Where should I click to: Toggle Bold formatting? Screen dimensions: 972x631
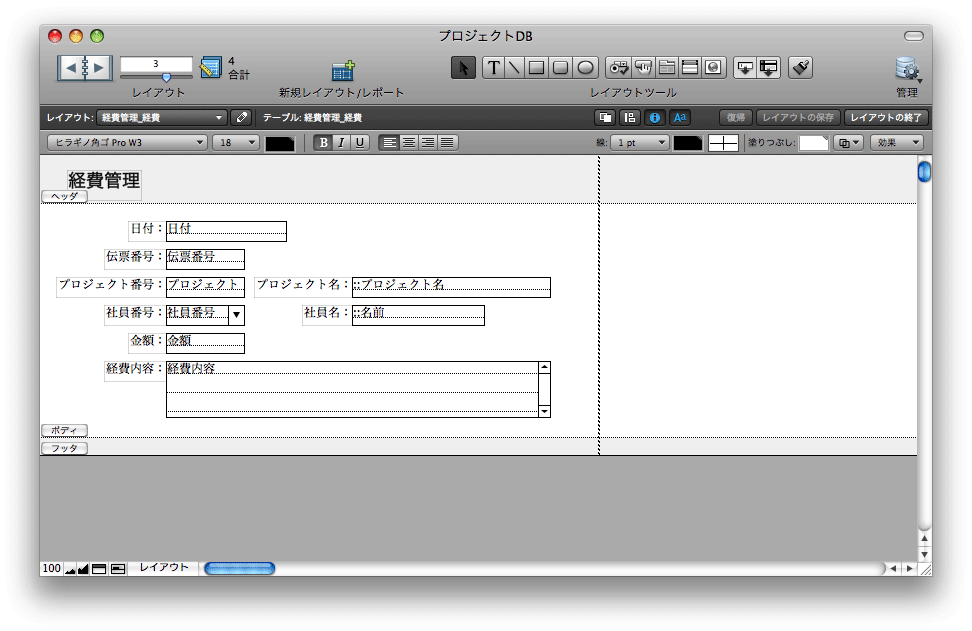323,143
